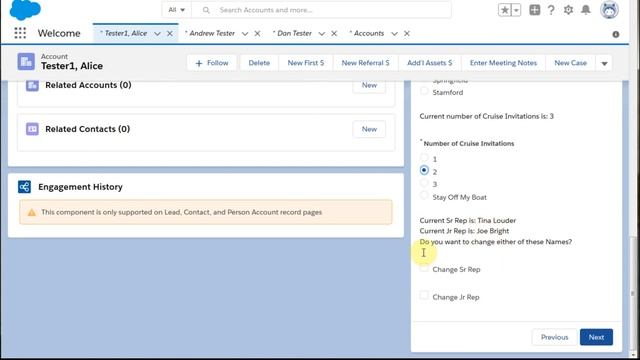Click the Follow button

click(x=212, y=63)
